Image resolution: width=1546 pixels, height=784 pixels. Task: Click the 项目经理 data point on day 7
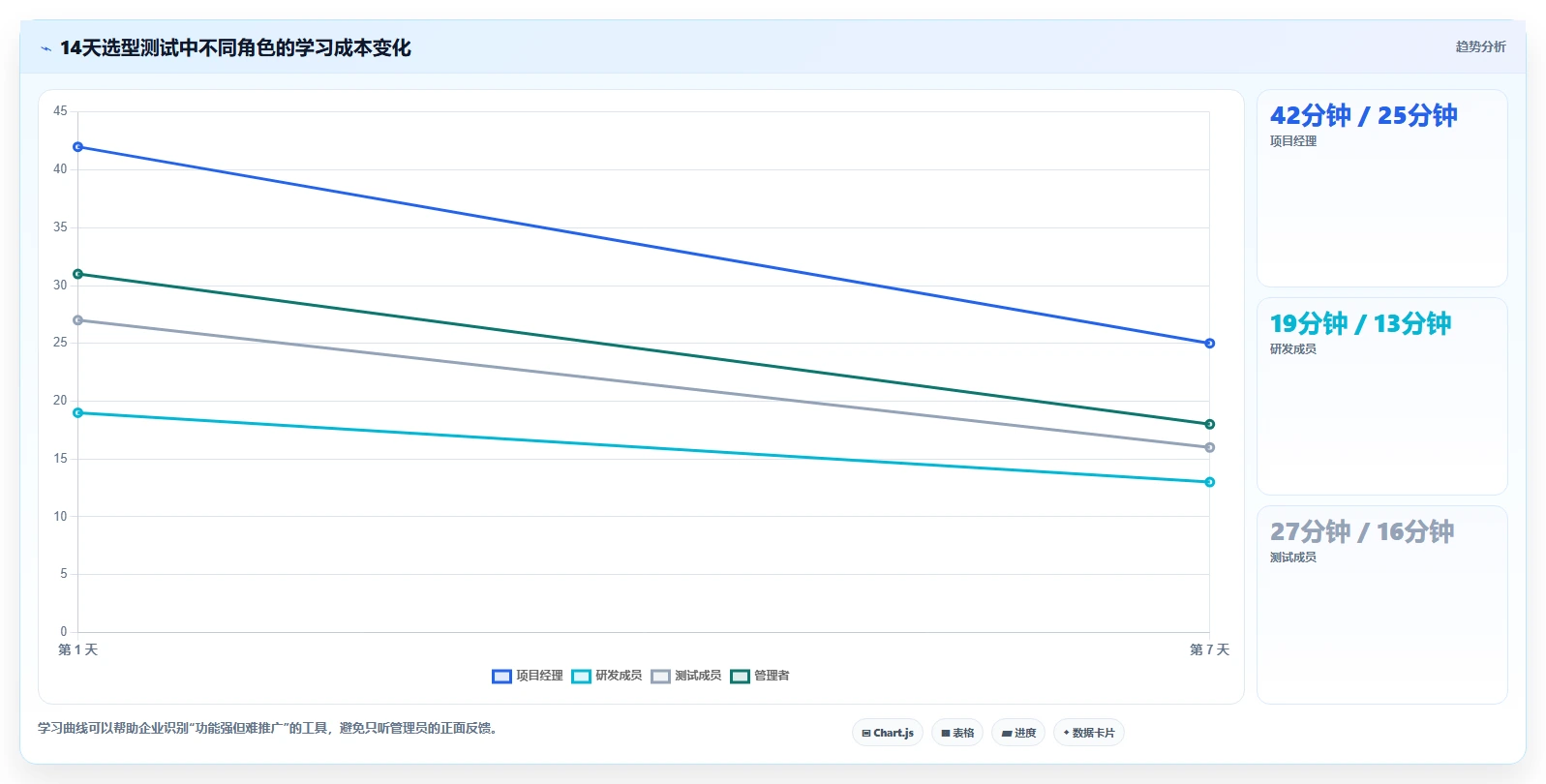(1209, 344)
